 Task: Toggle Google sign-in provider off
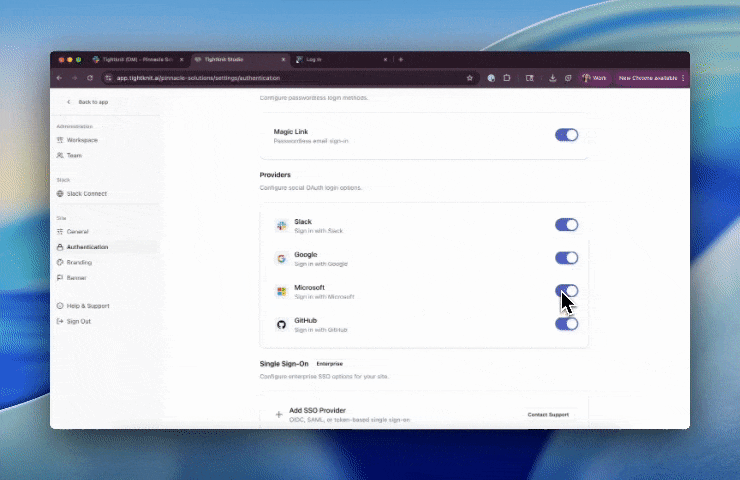566,258
